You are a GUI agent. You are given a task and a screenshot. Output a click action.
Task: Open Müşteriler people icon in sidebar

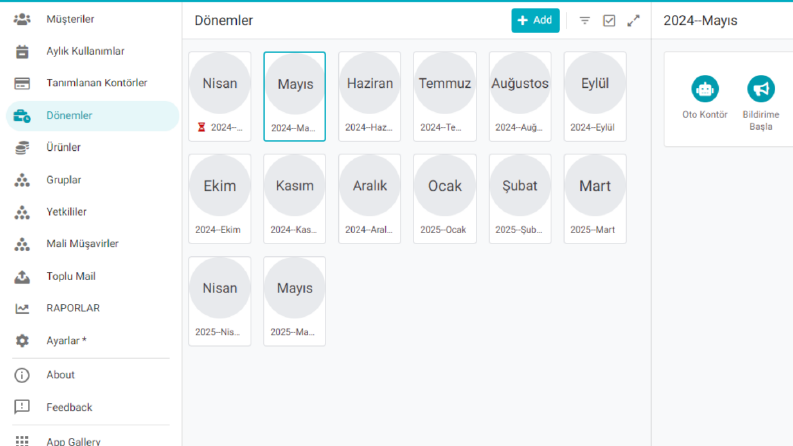tap(22, 19)
